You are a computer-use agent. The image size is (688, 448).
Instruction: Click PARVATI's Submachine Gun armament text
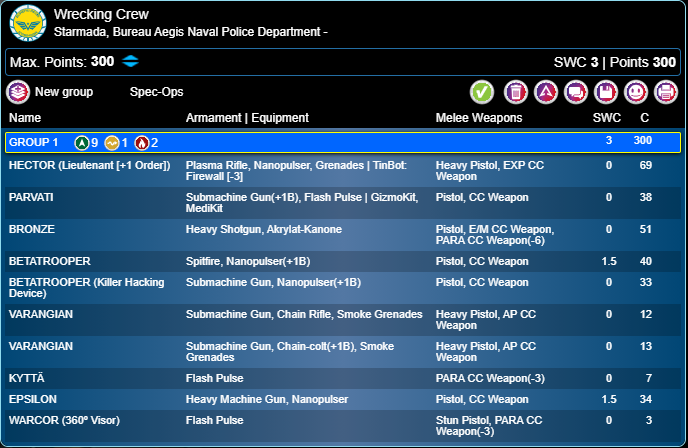[302, 203]
